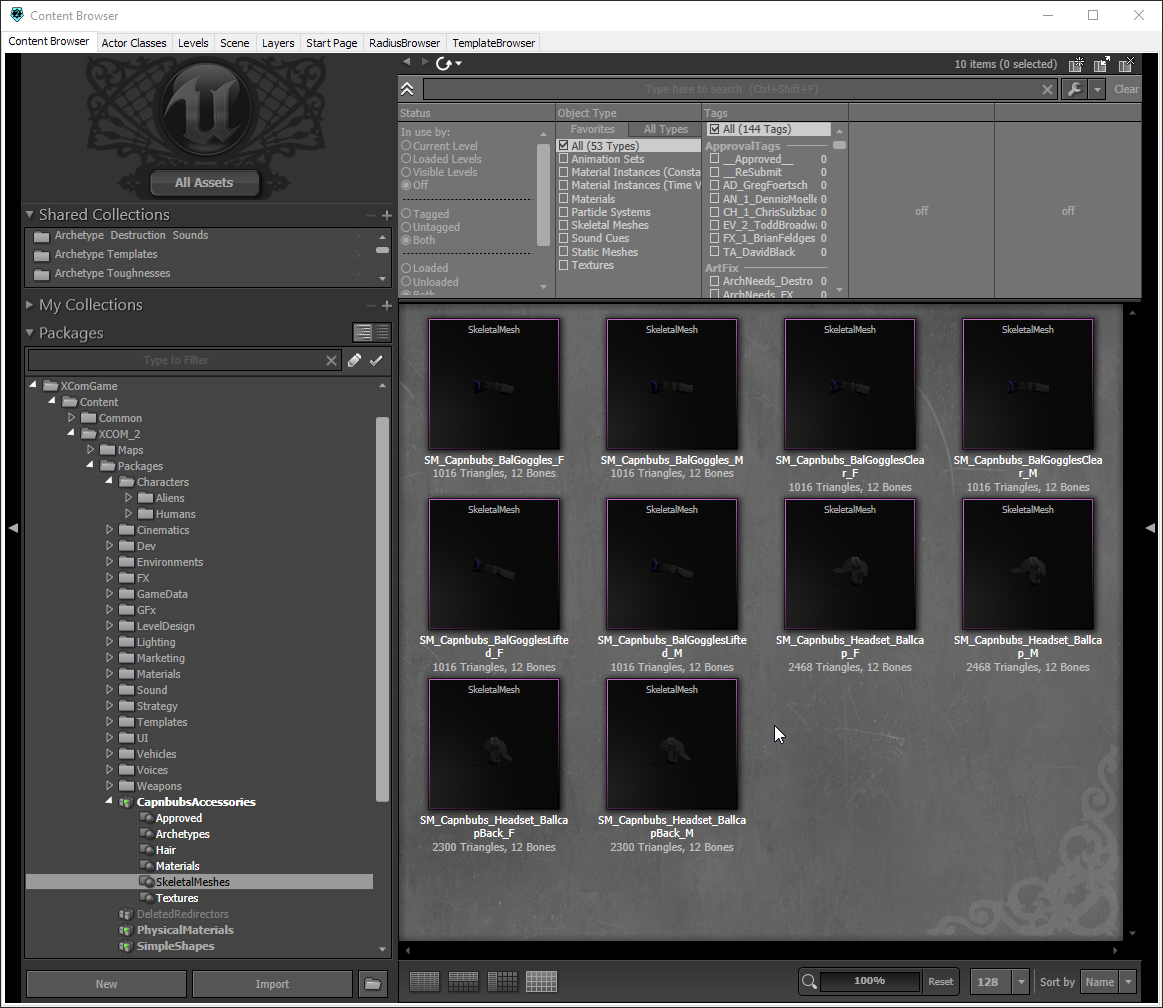Open the TemplateBrowser tab
The image size is (1163, 1008).
[x=493, y=43]
